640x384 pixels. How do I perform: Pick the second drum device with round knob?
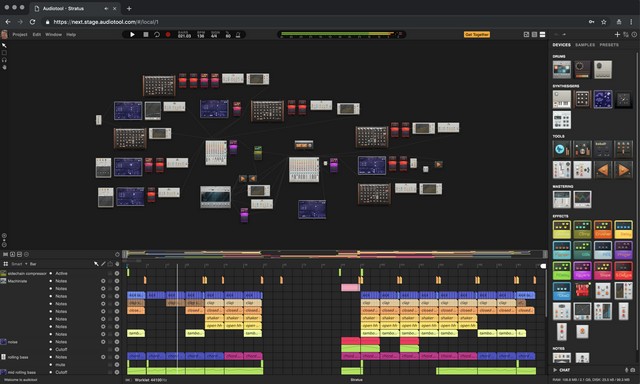(582, 70)
